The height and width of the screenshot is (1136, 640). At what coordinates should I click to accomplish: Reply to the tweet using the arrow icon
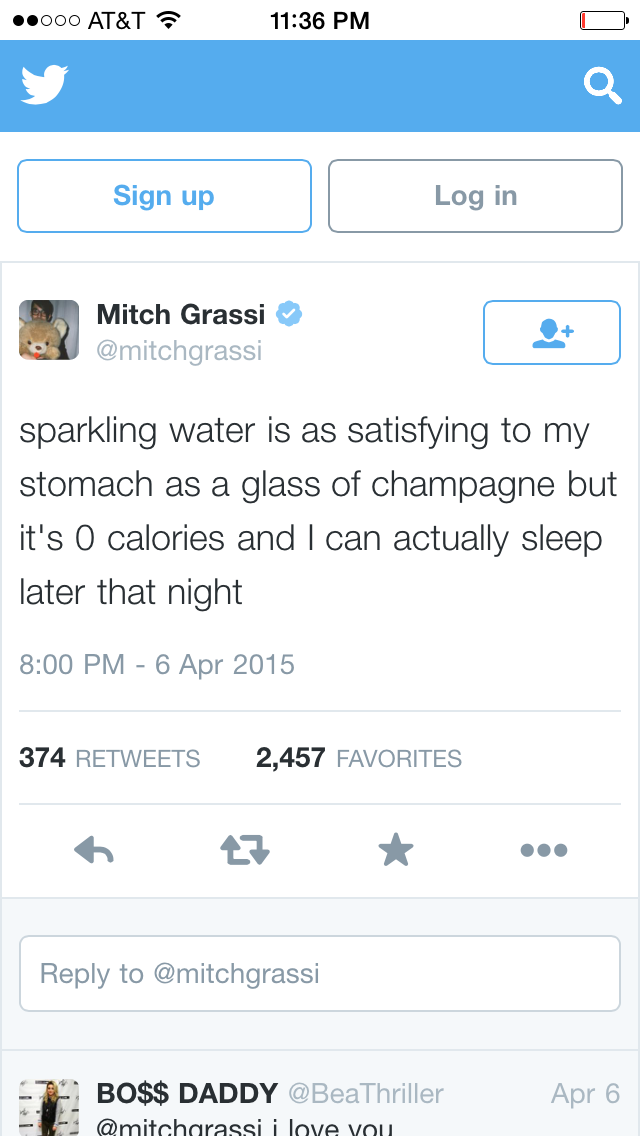pyautogui.click(x=94, y=851)
